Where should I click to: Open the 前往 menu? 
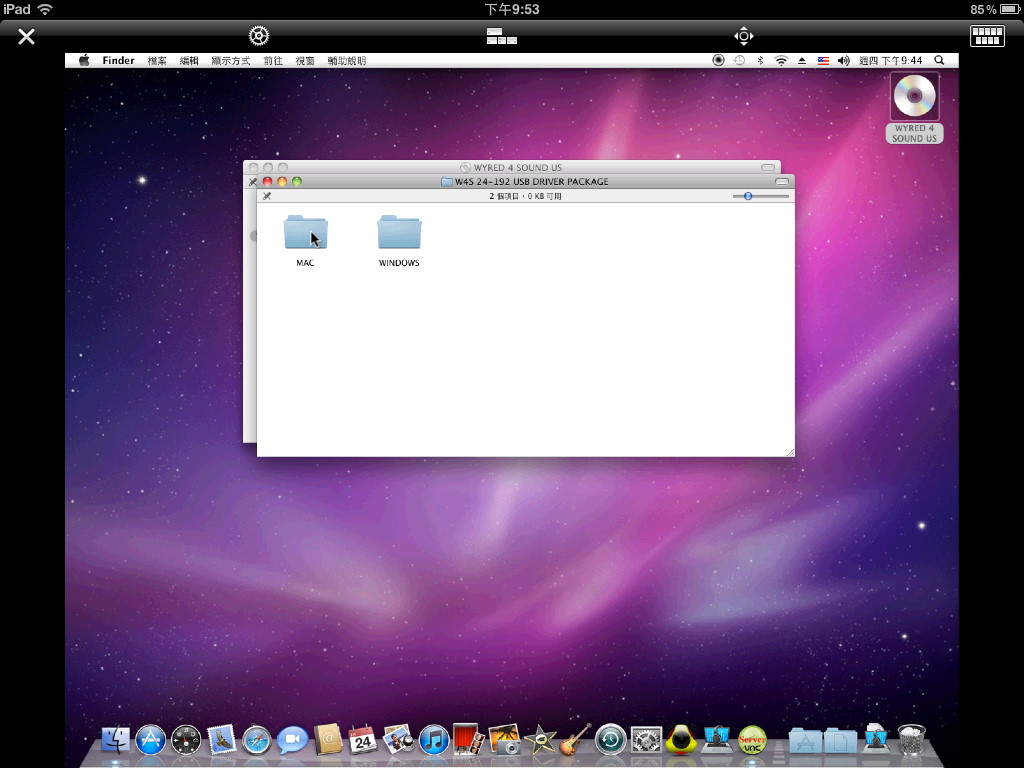(273, 60)
